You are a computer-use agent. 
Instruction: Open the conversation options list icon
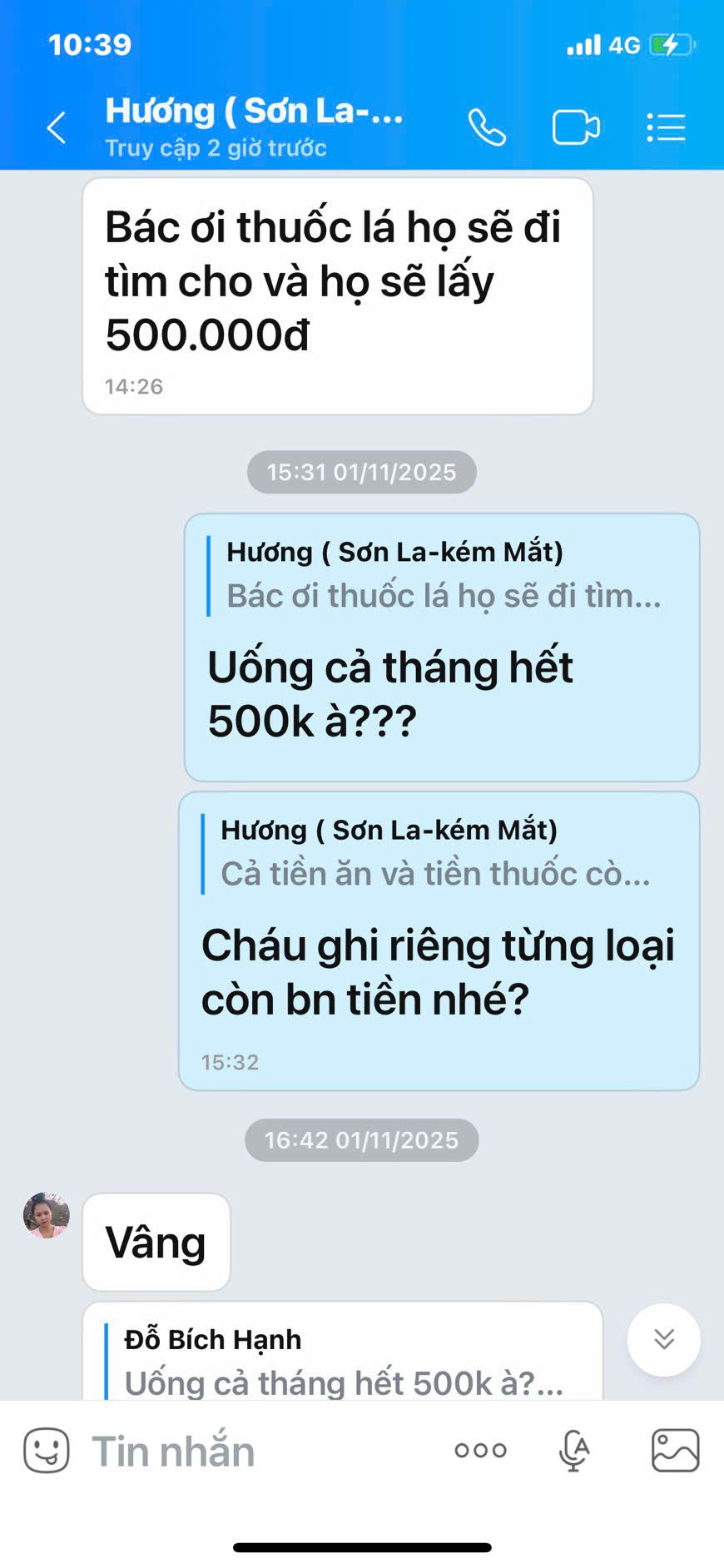[x=666, y=127]
